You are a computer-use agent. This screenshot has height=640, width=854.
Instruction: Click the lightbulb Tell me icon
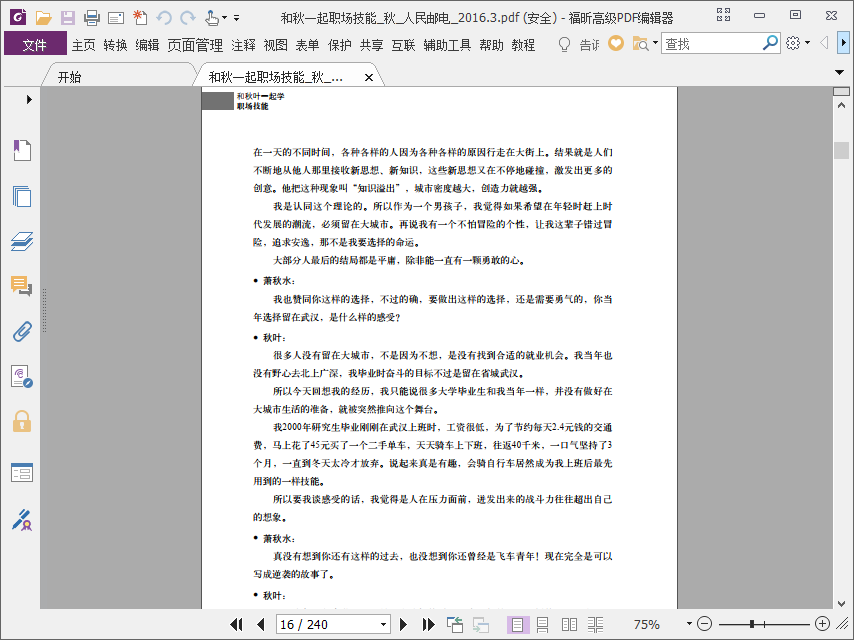coord(564,45)
